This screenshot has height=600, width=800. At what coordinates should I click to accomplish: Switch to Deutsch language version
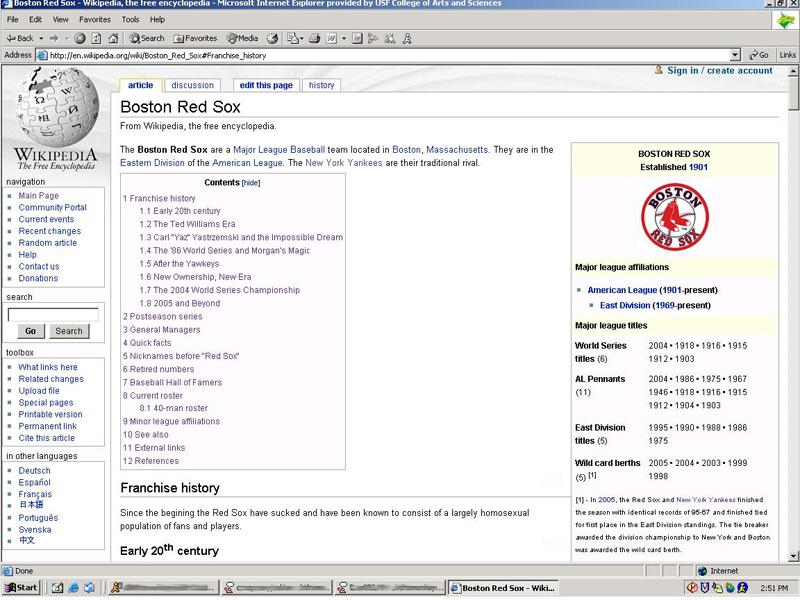click(x=34, y=470)
